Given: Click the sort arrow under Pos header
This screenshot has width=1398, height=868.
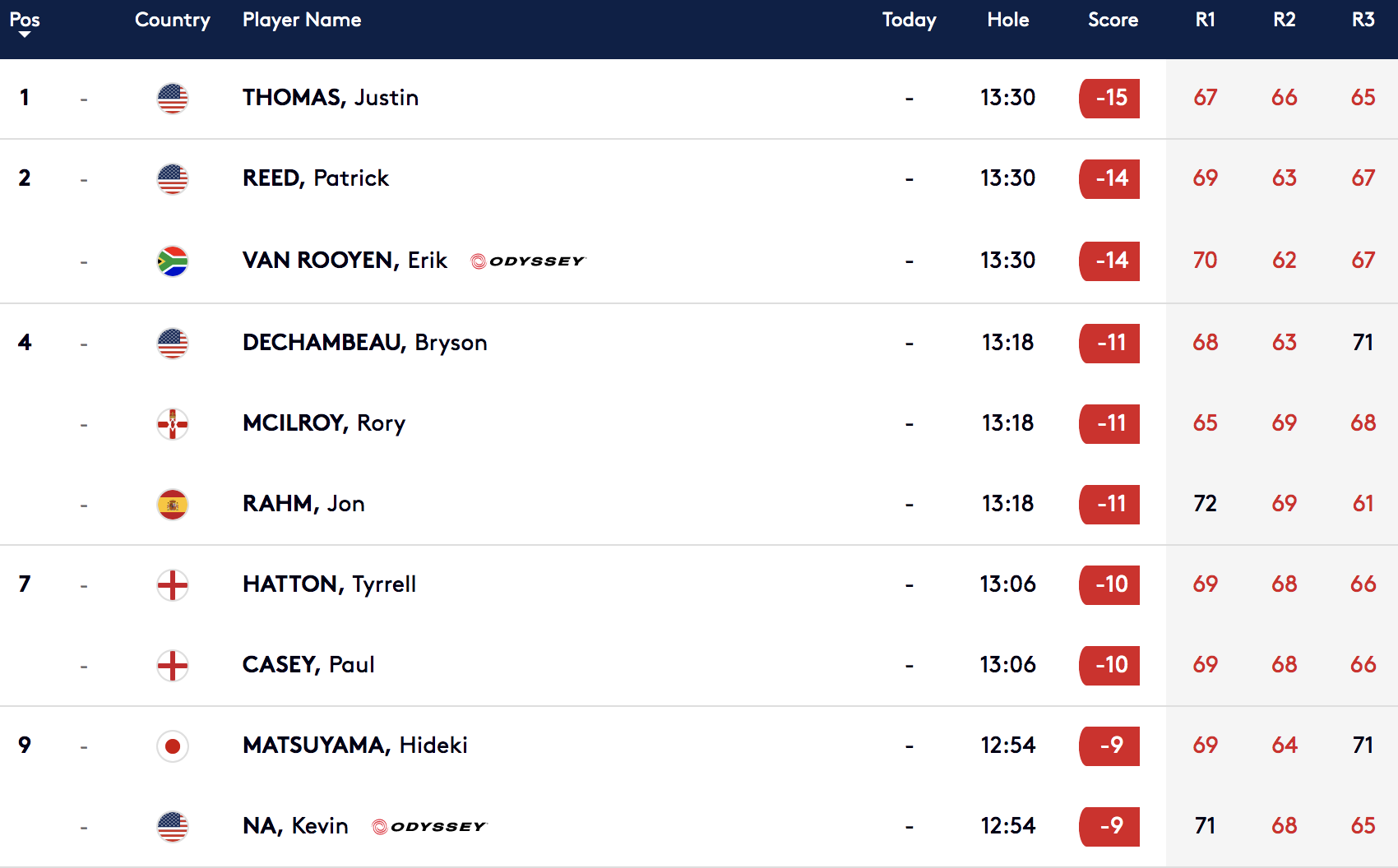Looking at the screenshot, I should point(25,35).
